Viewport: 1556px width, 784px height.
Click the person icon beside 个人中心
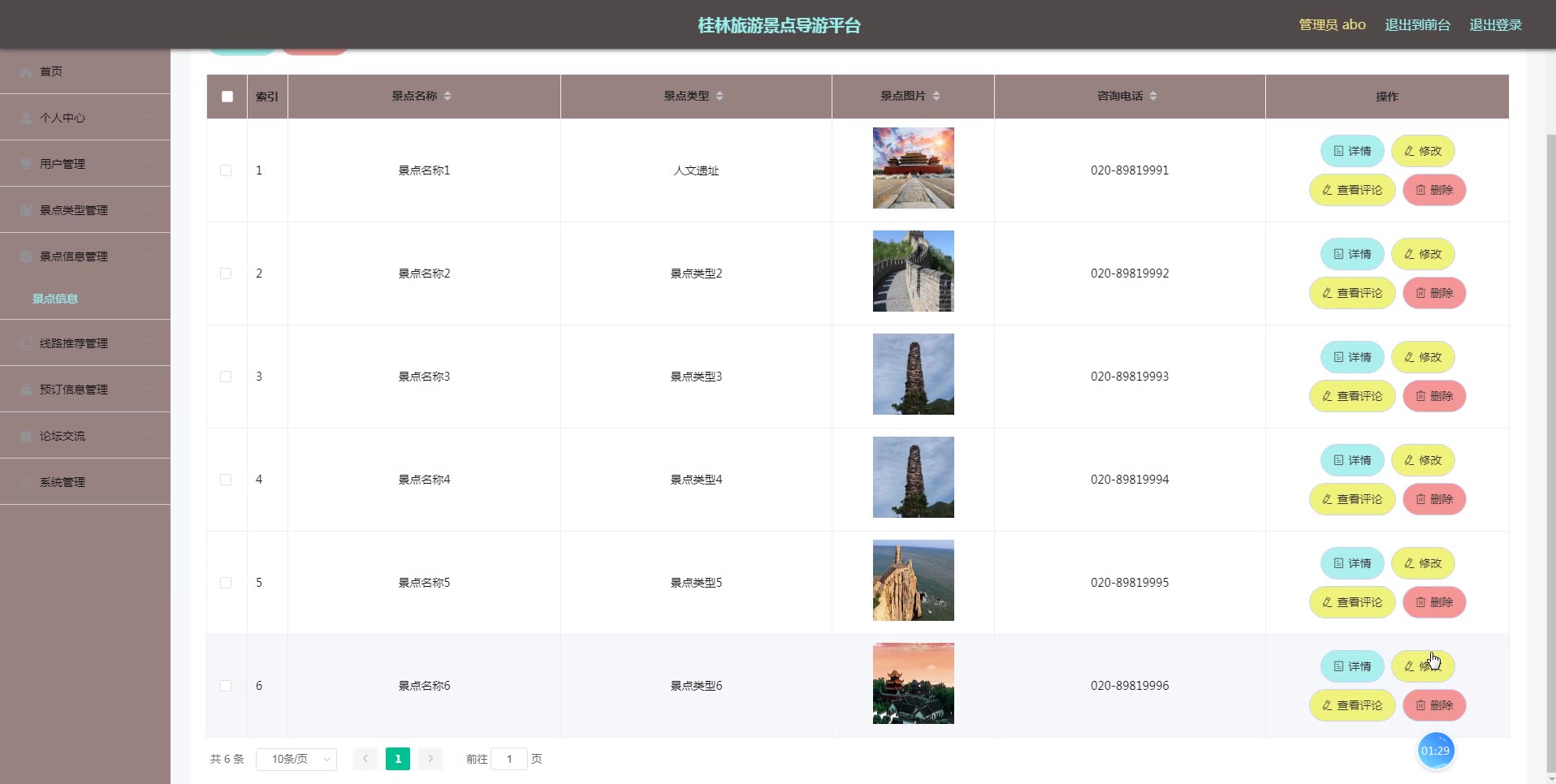[x=26, y=118]
